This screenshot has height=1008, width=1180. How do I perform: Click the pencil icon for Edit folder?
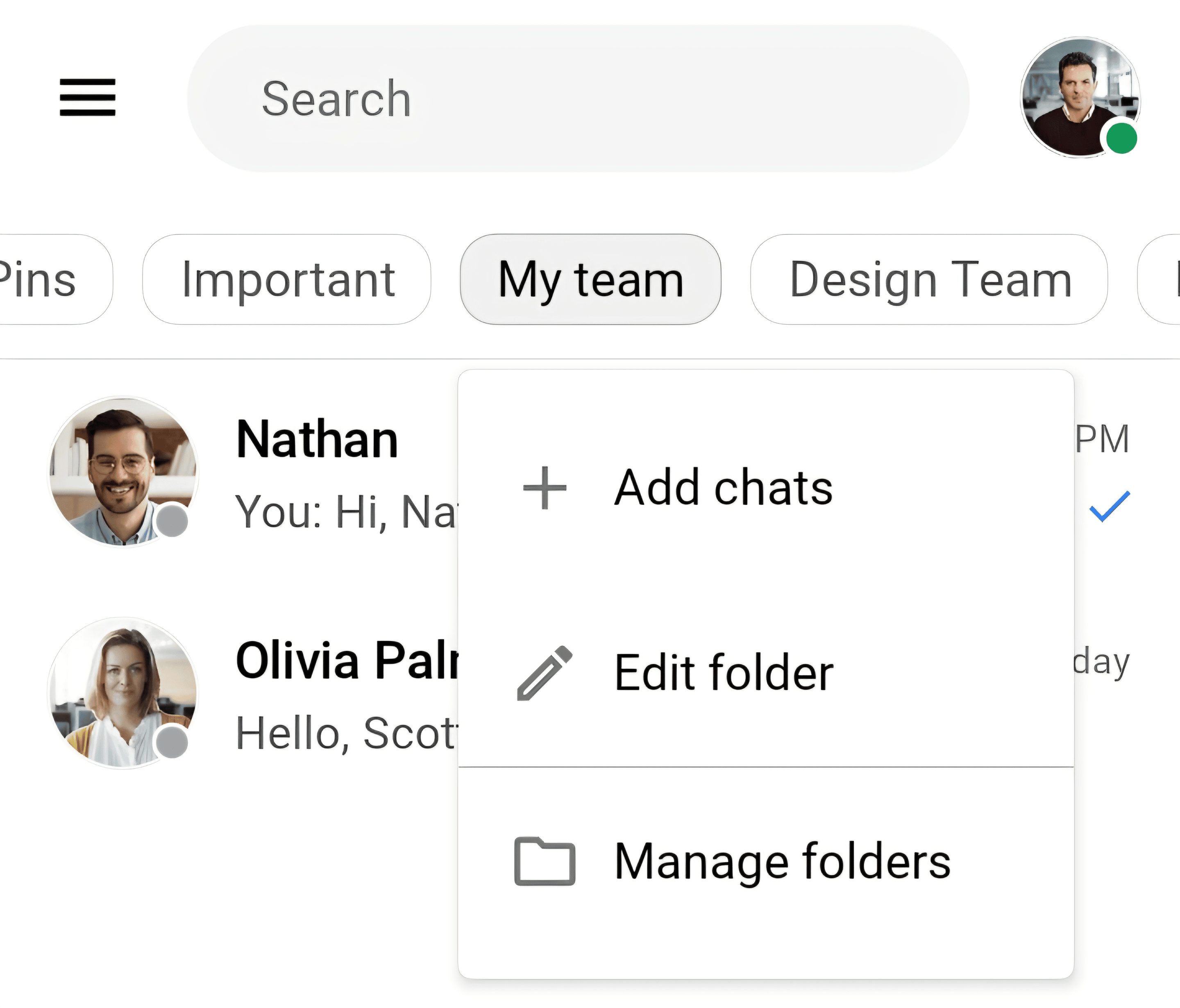coord(545,673)
